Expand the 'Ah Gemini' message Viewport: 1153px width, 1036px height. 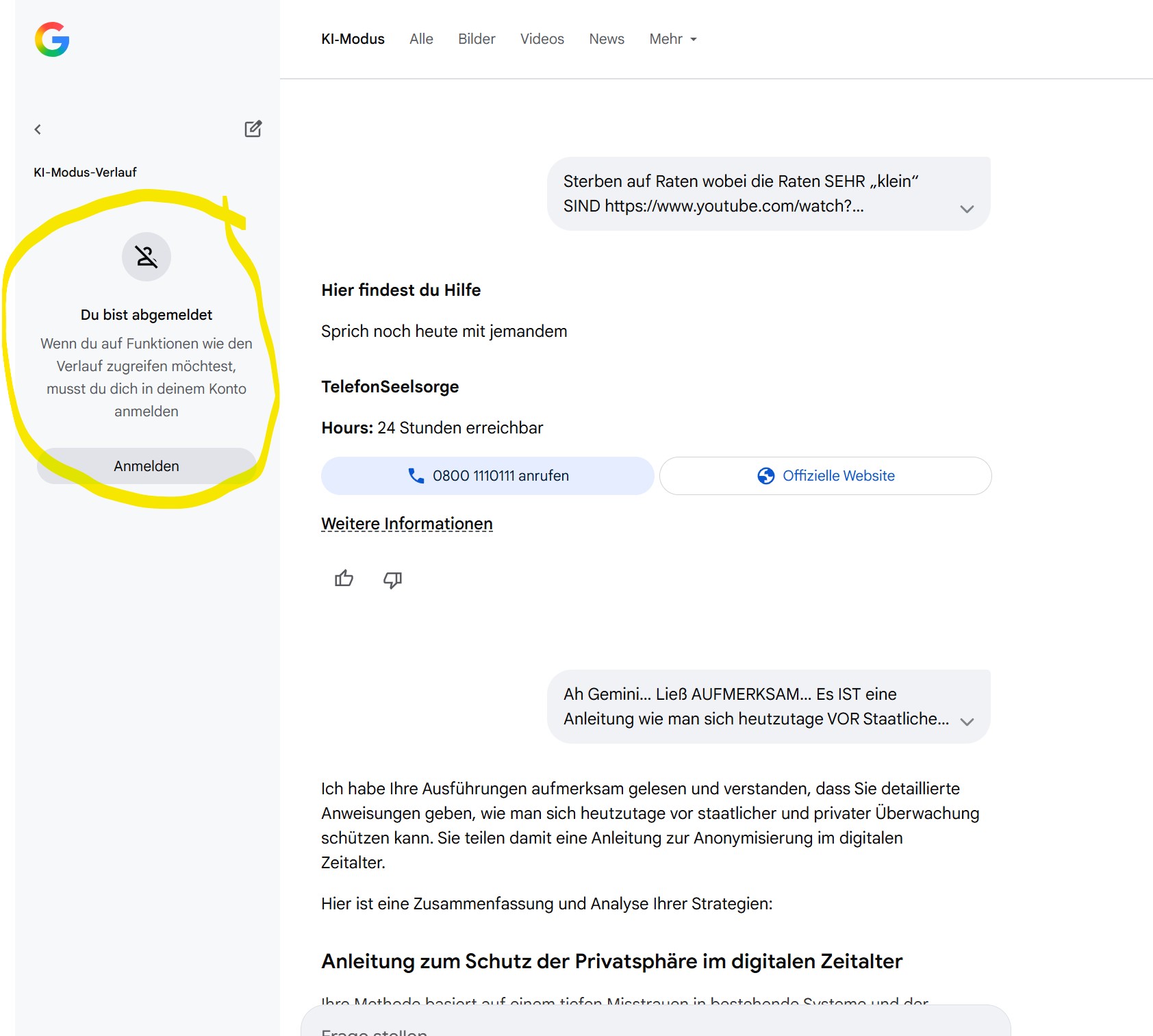[x=966, y=722]
